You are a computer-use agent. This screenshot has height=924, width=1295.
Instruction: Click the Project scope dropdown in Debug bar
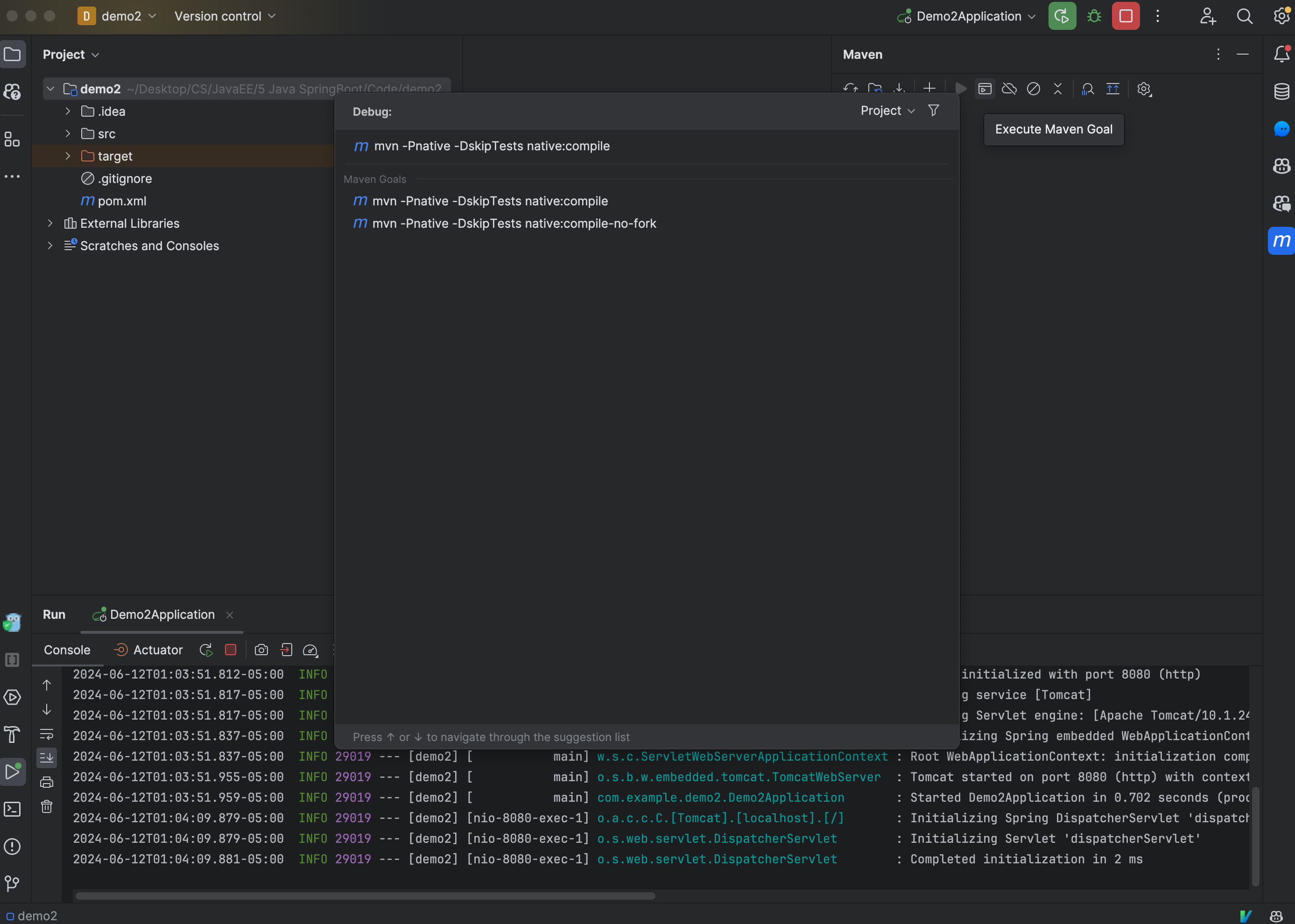[x=887, y=111]
